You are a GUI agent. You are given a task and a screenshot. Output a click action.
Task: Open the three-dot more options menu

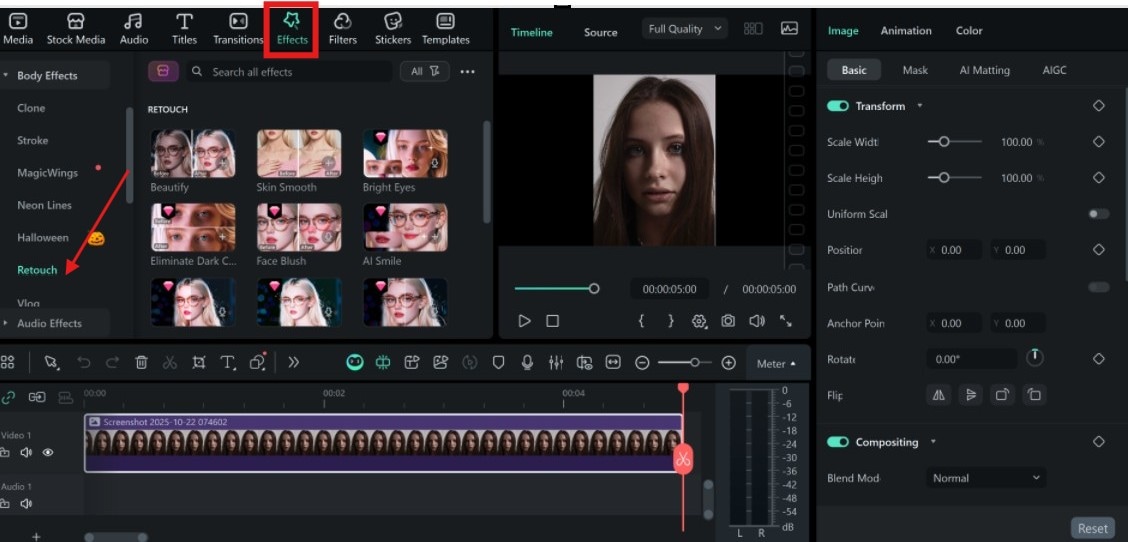468,71
